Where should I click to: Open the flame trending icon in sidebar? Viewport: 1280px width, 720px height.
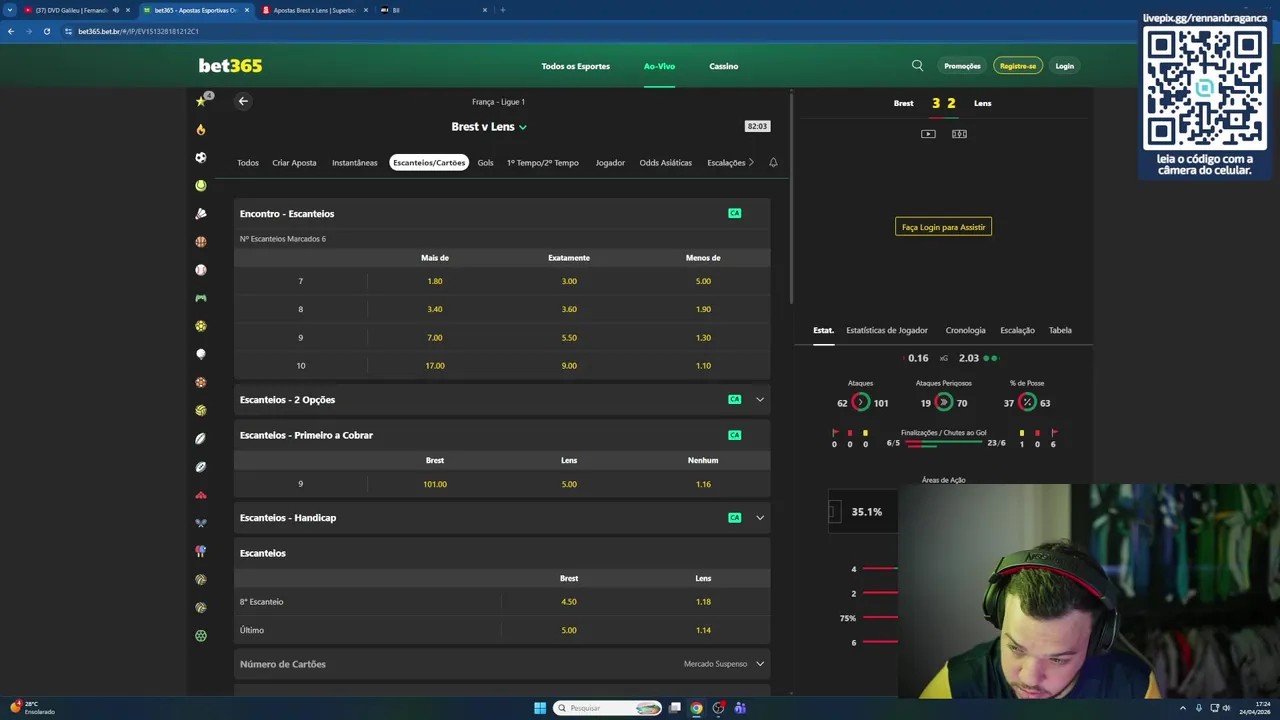(201, 129)
